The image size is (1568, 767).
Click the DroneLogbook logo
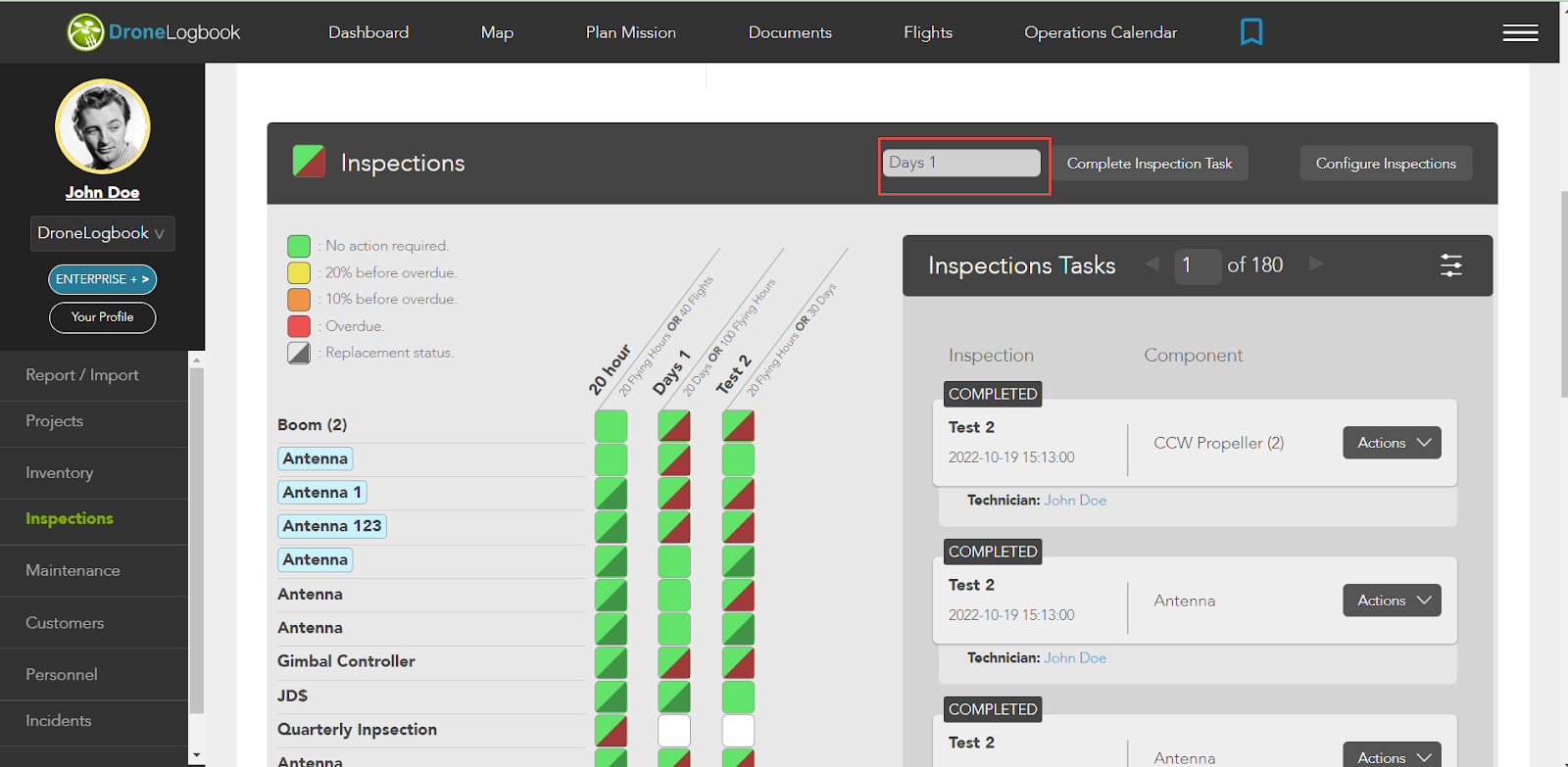153,32
